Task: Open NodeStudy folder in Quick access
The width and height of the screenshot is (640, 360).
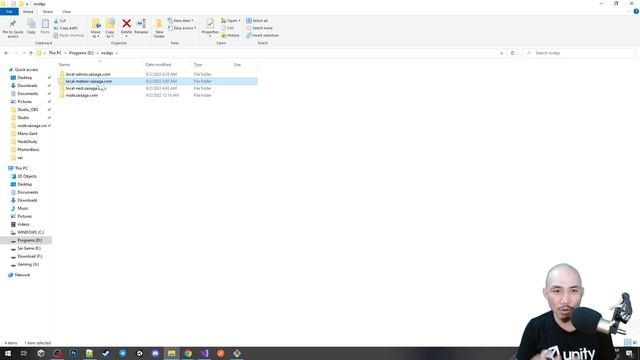Action: pos(27,142)
